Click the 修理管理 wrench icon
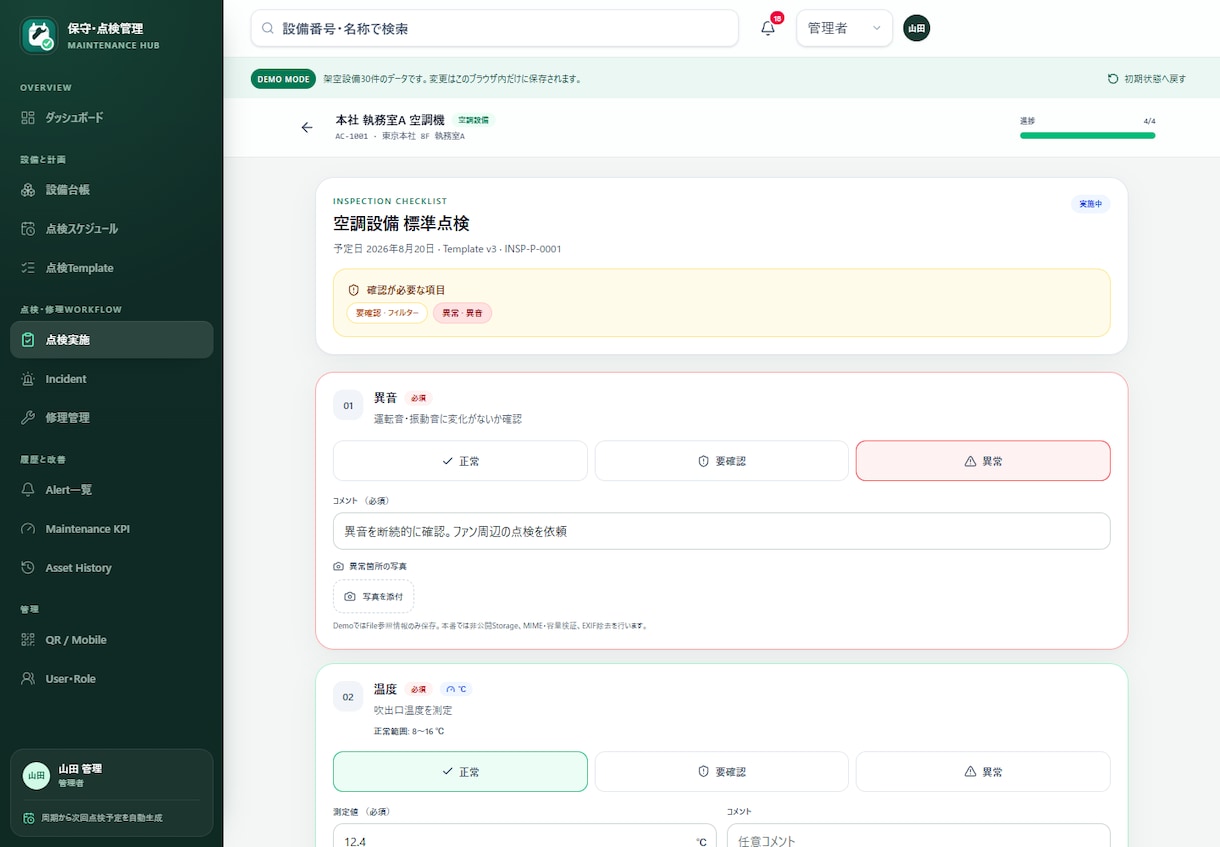This screenshot has height=847, width=1220. tap(28, 418)
